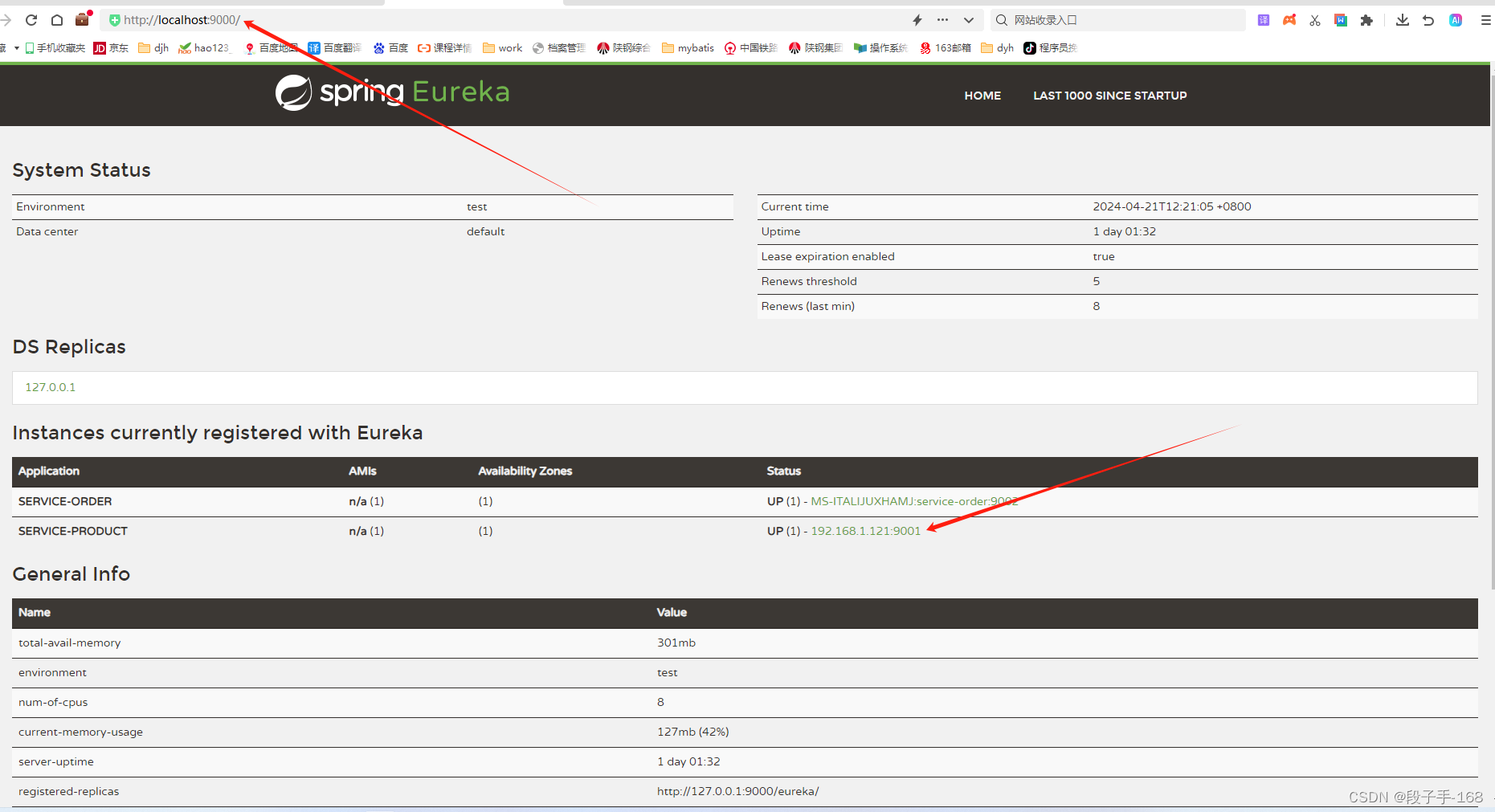Open the purple translate extension icon
Image resolution: width=1495 pixels, height=812 pixels.
(1264, 20)
